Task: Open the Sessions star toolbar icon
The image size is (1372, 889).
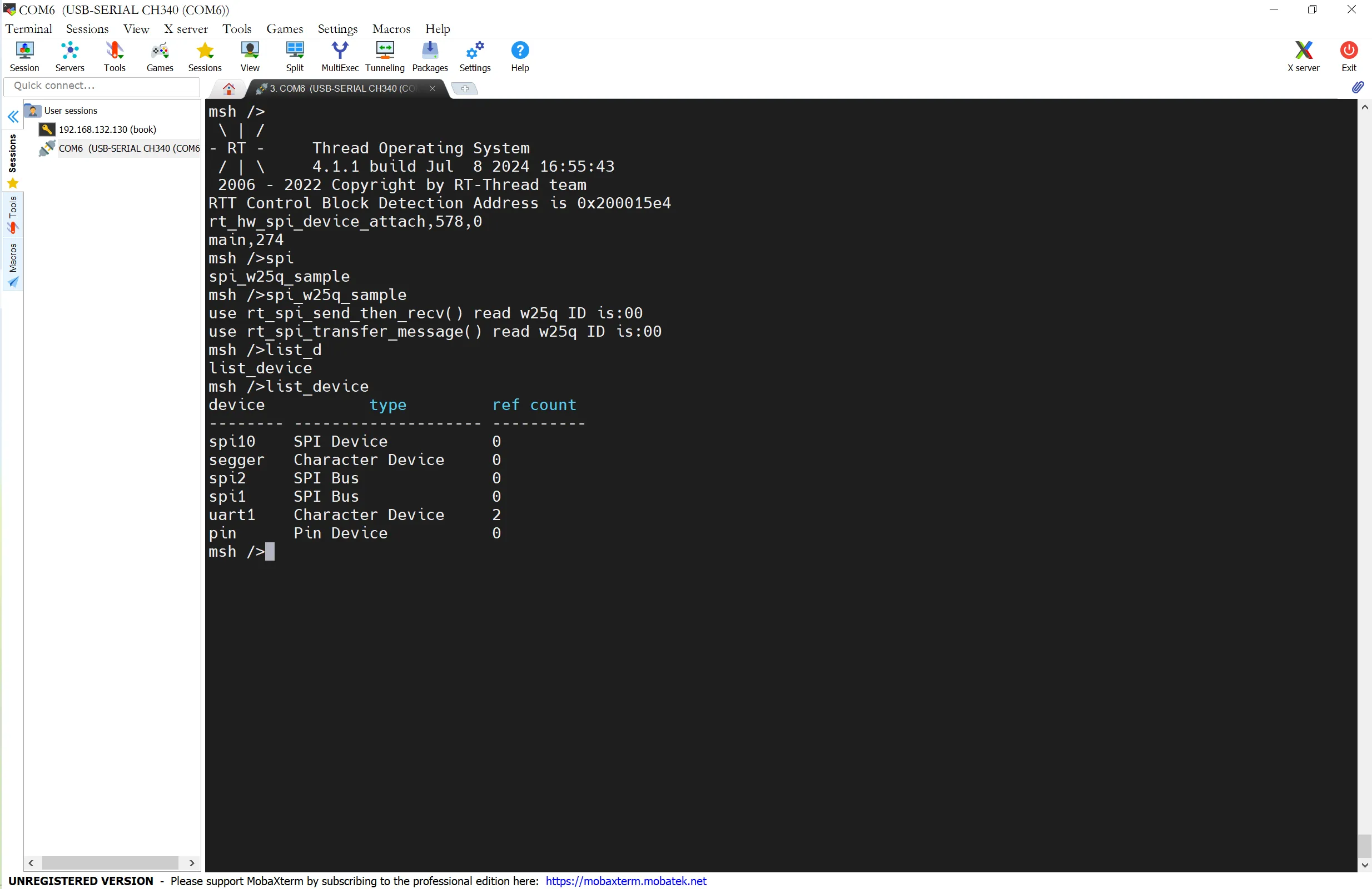Action: tap(205, 57)
